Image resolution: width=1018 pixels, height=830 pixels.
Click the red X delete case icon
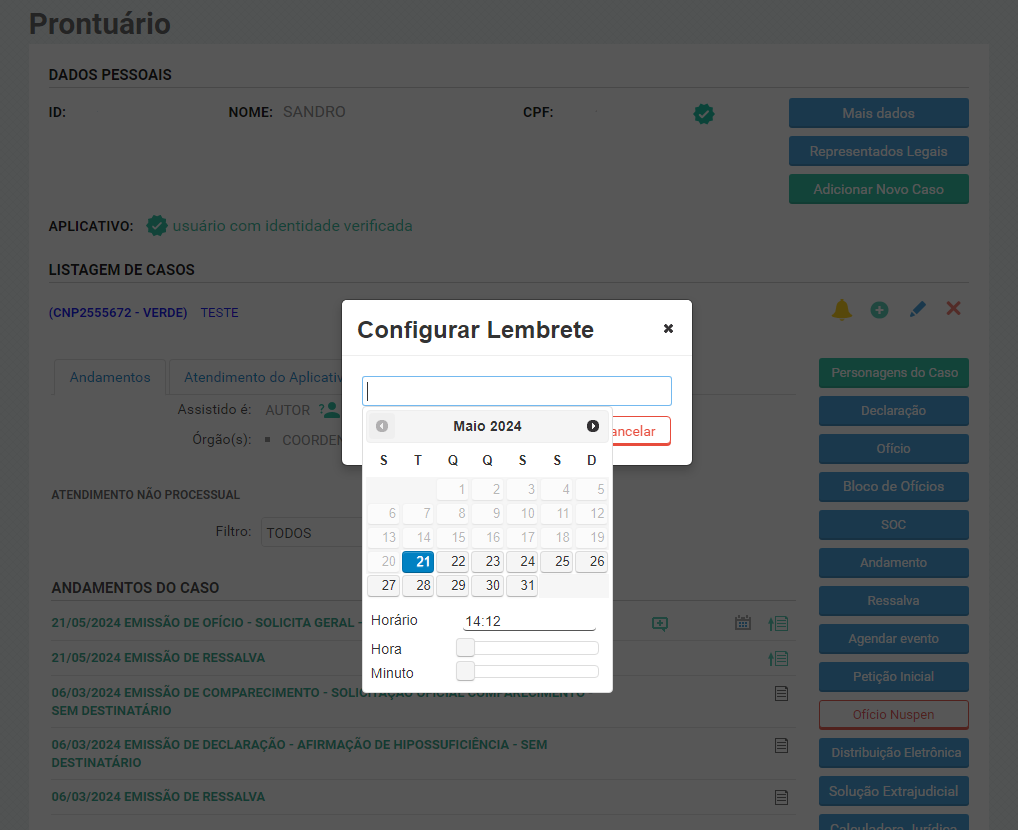click(x=953, y=309)
